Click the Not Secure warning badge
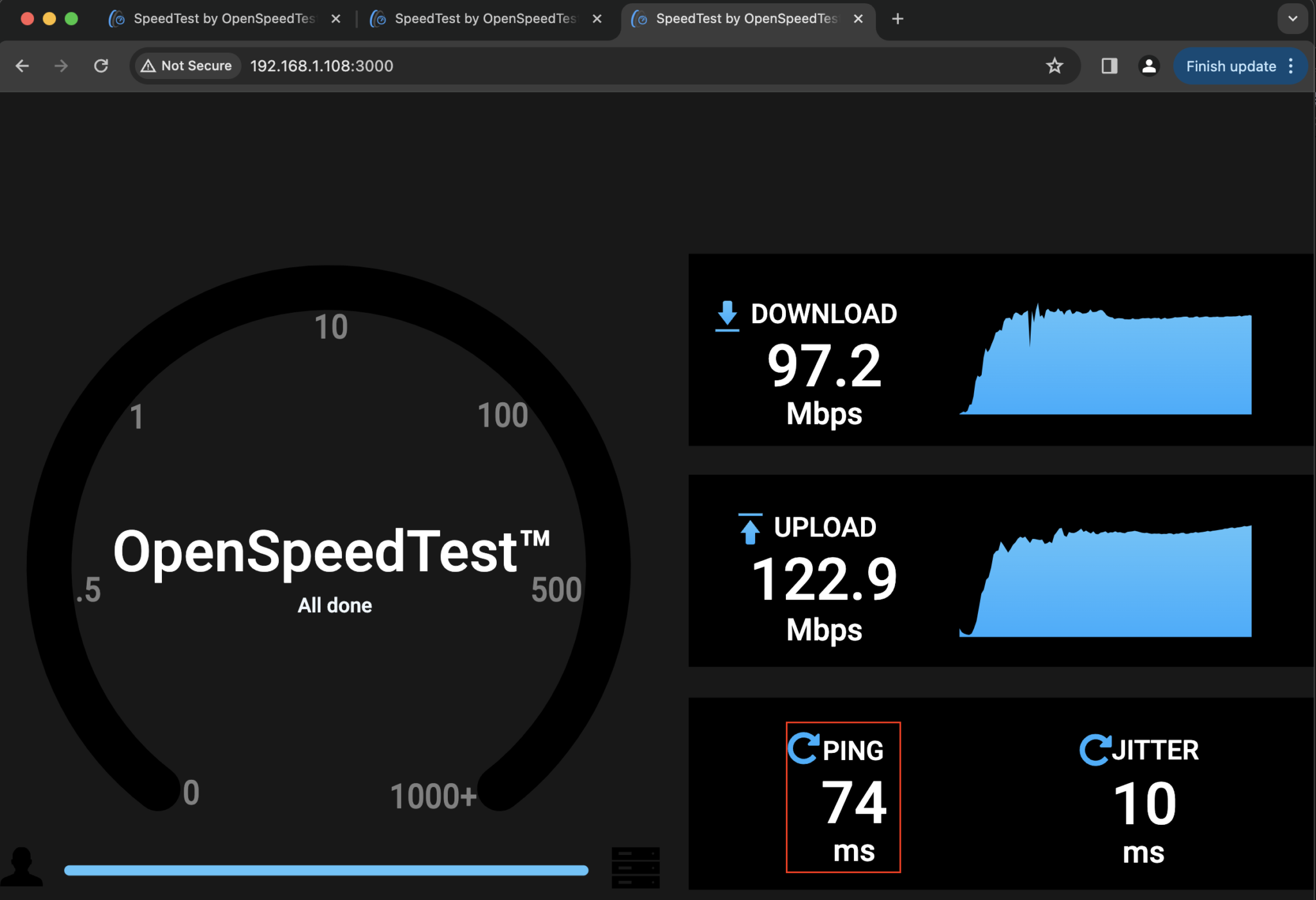Image resolution: width=1316 pixels, height=900 pixels. 186,66
